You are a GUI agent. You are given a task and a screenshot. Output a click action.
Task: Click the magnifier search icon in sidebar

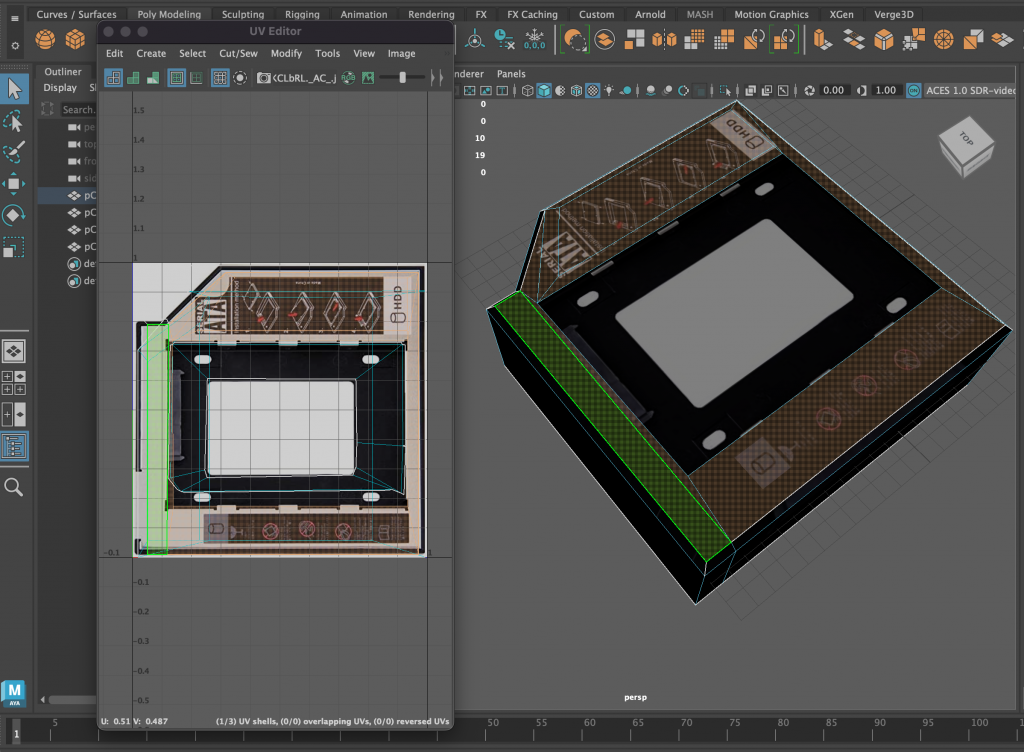pos(14,486)
